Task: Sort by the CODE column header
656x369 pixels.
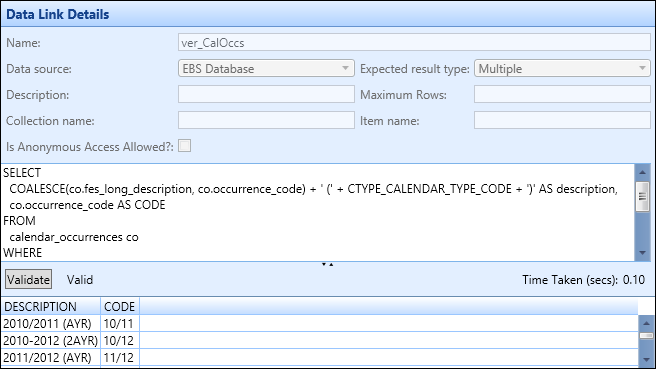Action: pos(120,307)
